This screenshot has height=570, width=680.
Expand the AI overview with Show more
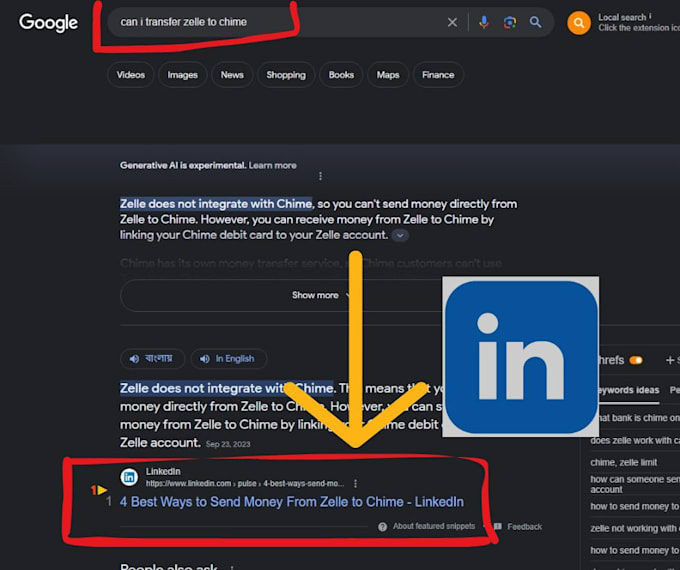(x=315, y=295)
